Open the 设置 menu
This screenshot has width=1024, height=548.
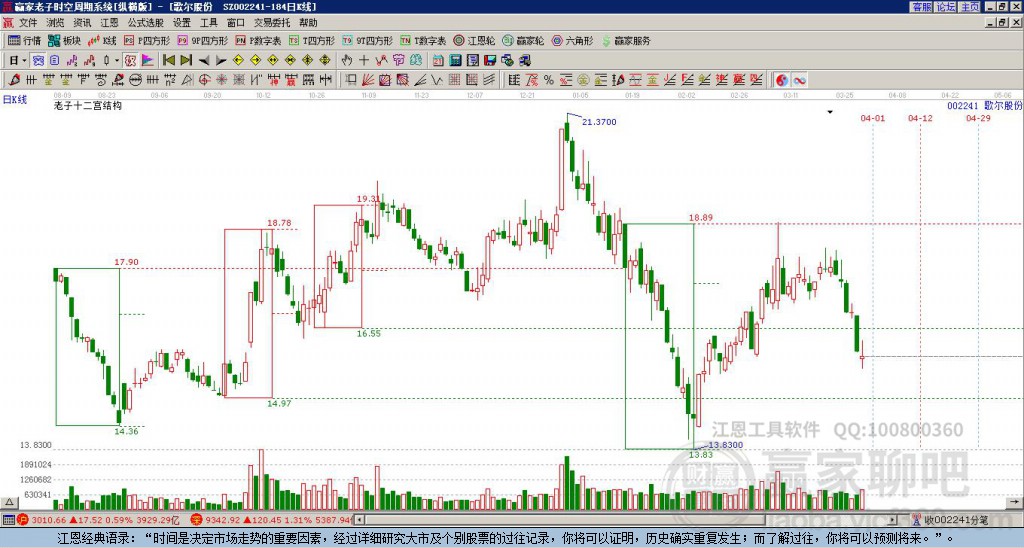(182, 23)
